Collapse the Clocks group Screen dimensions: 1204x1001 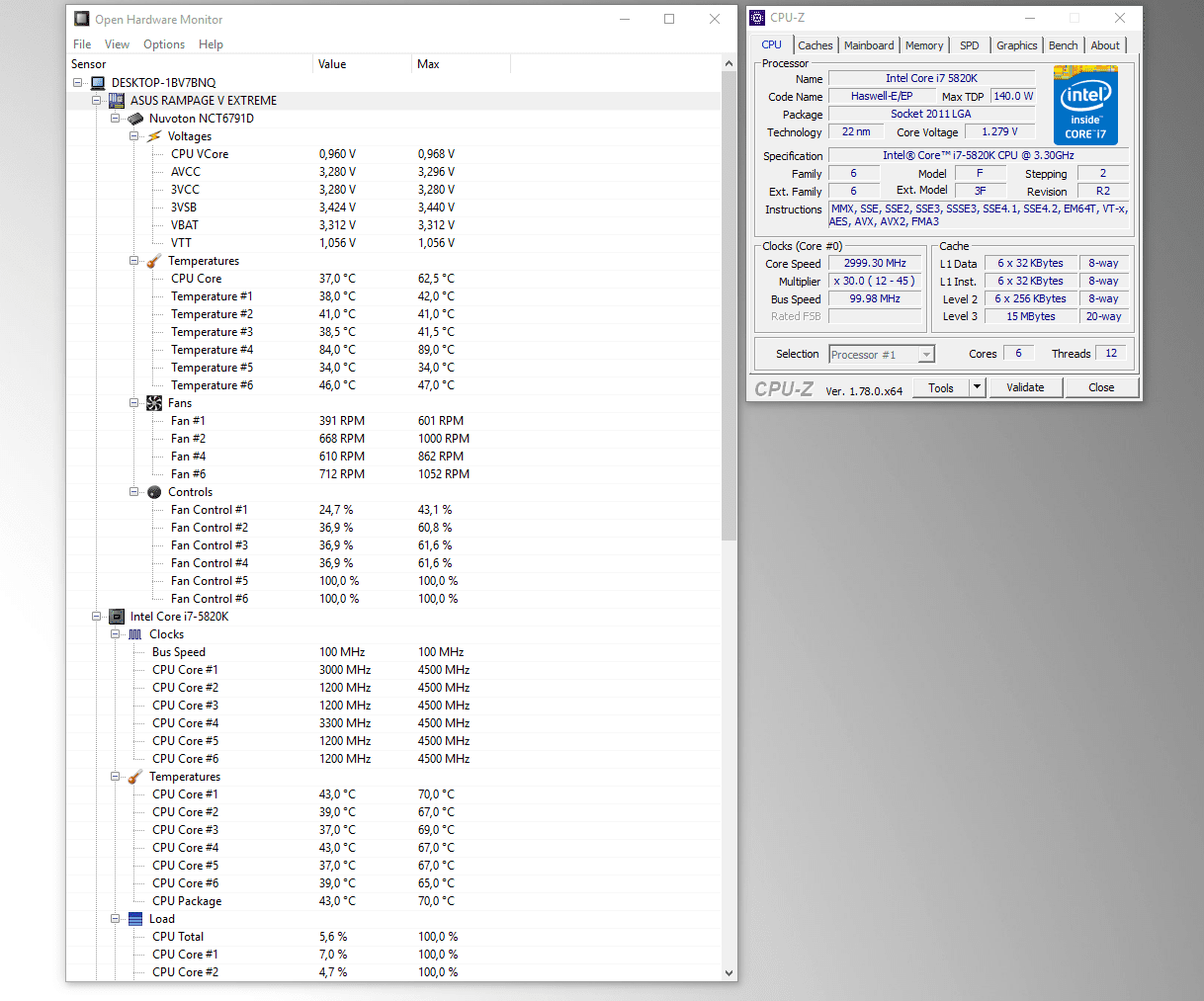(x=116, y=634)
